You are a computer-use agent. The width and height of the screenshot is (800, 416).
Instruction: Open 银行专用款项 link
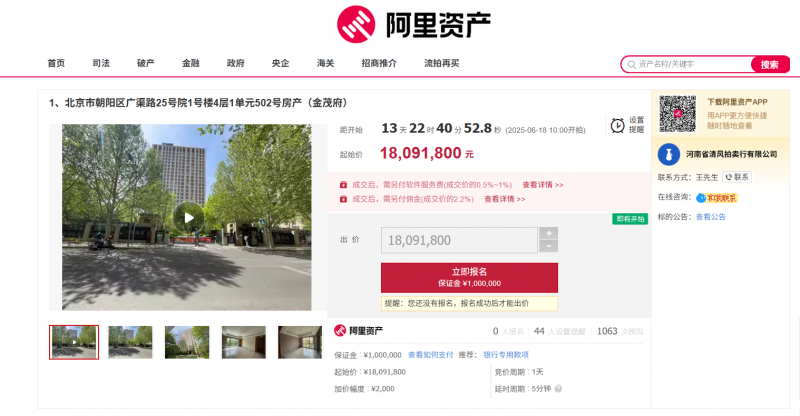pyautogui.click(x=506, y=355)
